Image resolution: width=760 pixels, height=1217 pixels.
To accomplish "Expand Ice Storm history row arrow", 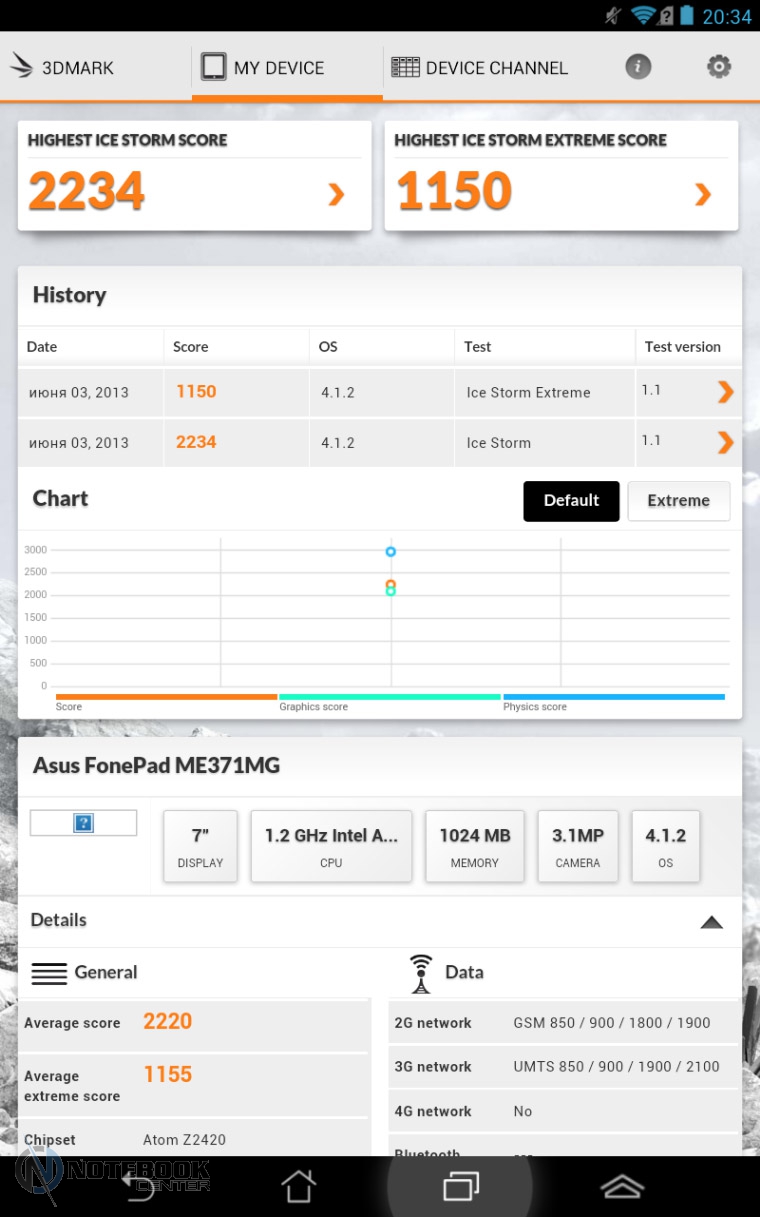I will [x=725, y=442].
